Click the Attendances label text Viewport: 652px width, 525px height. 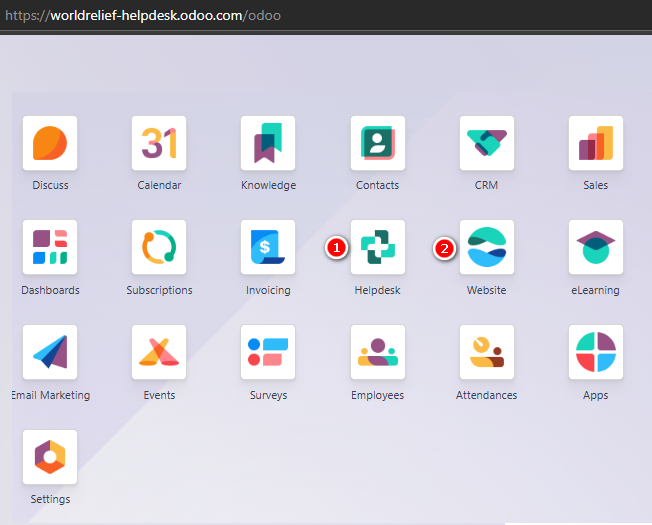click(x=487, y=395)
